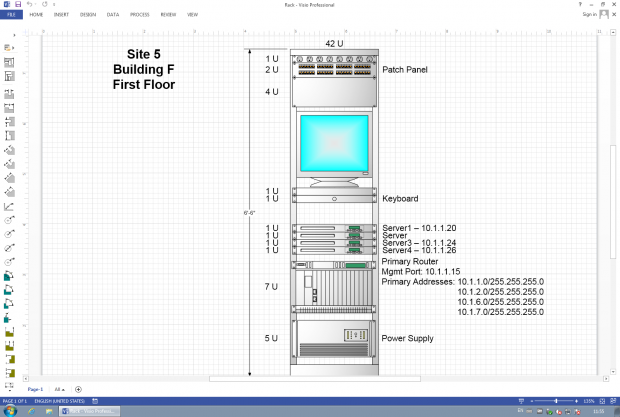
Task: Open File Explorer from the taskbar
Action: coord(49,411)
